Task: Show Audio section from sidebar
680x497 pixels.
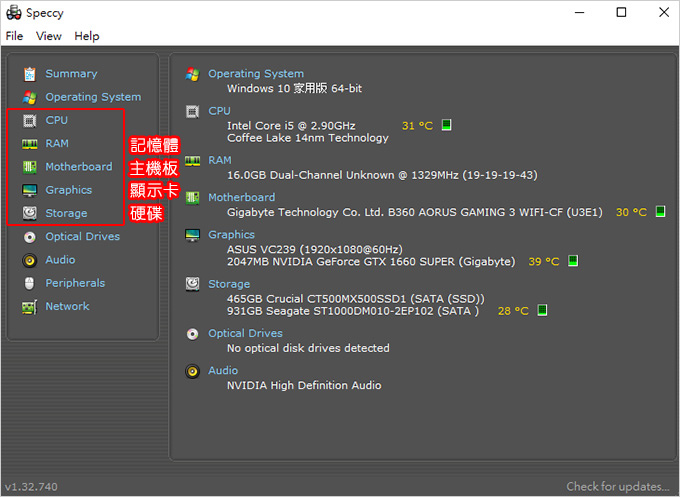Action: (60, 260)
